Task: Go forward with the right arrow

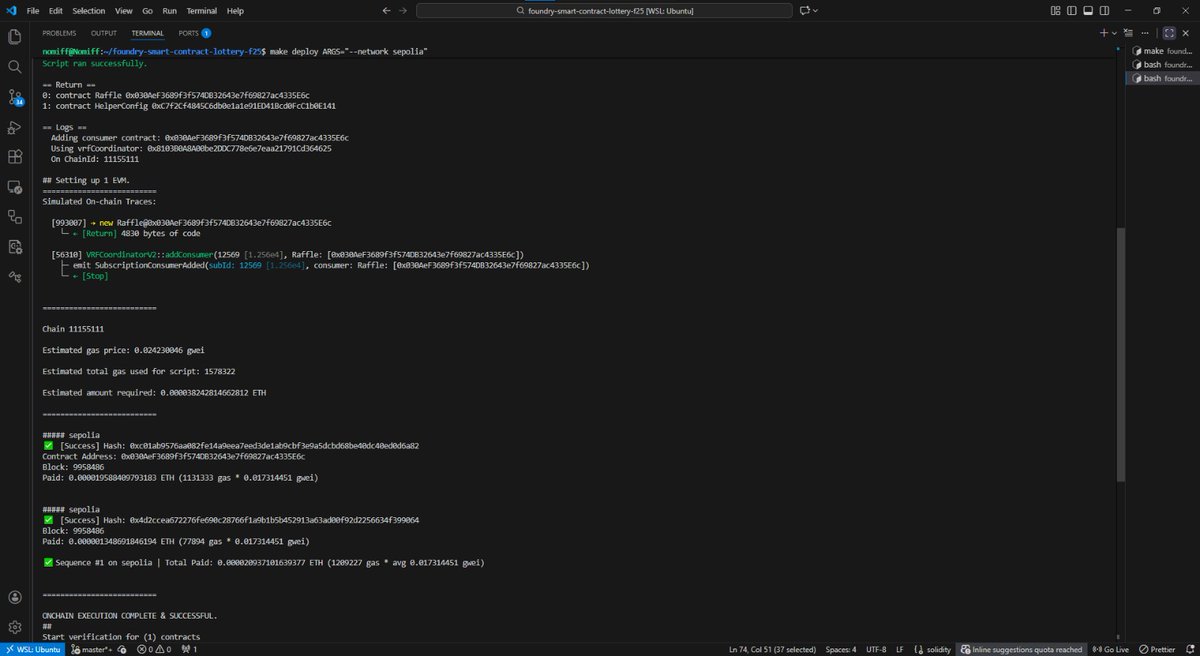Action: [x=405, y=10]
